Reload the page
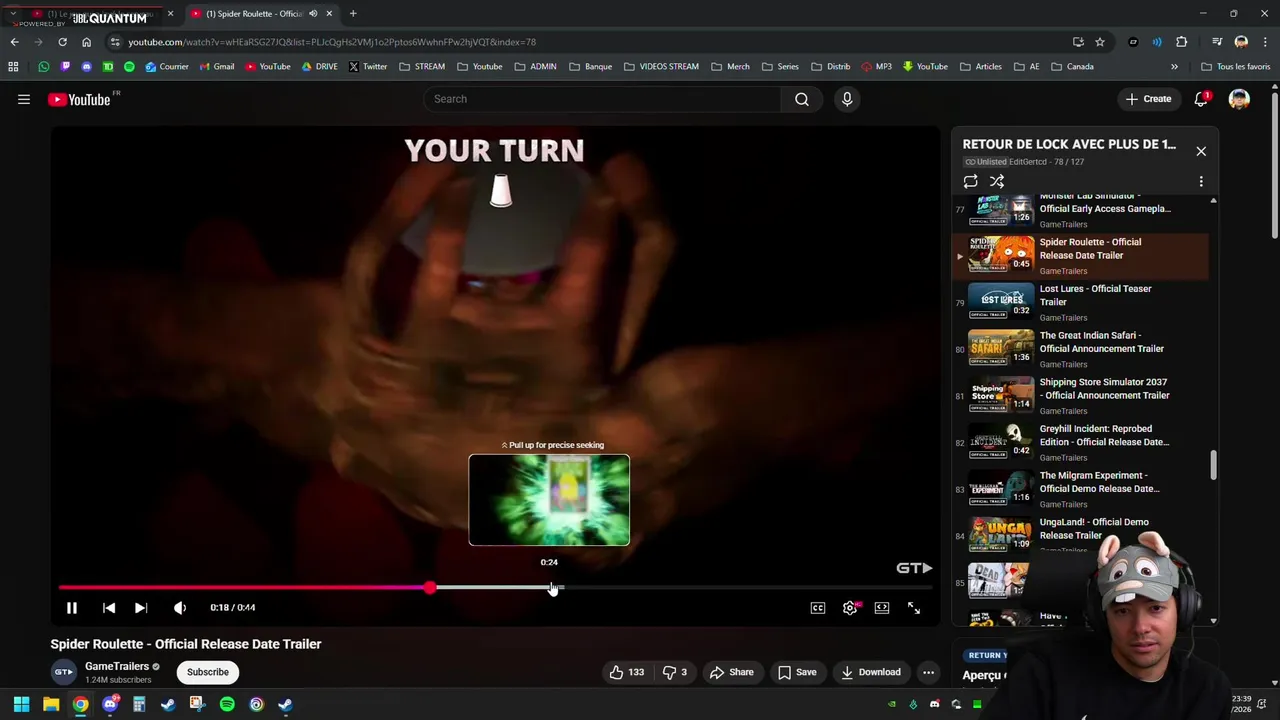Viewport: 1280px width, 720px height. click(x=62, y=42)
